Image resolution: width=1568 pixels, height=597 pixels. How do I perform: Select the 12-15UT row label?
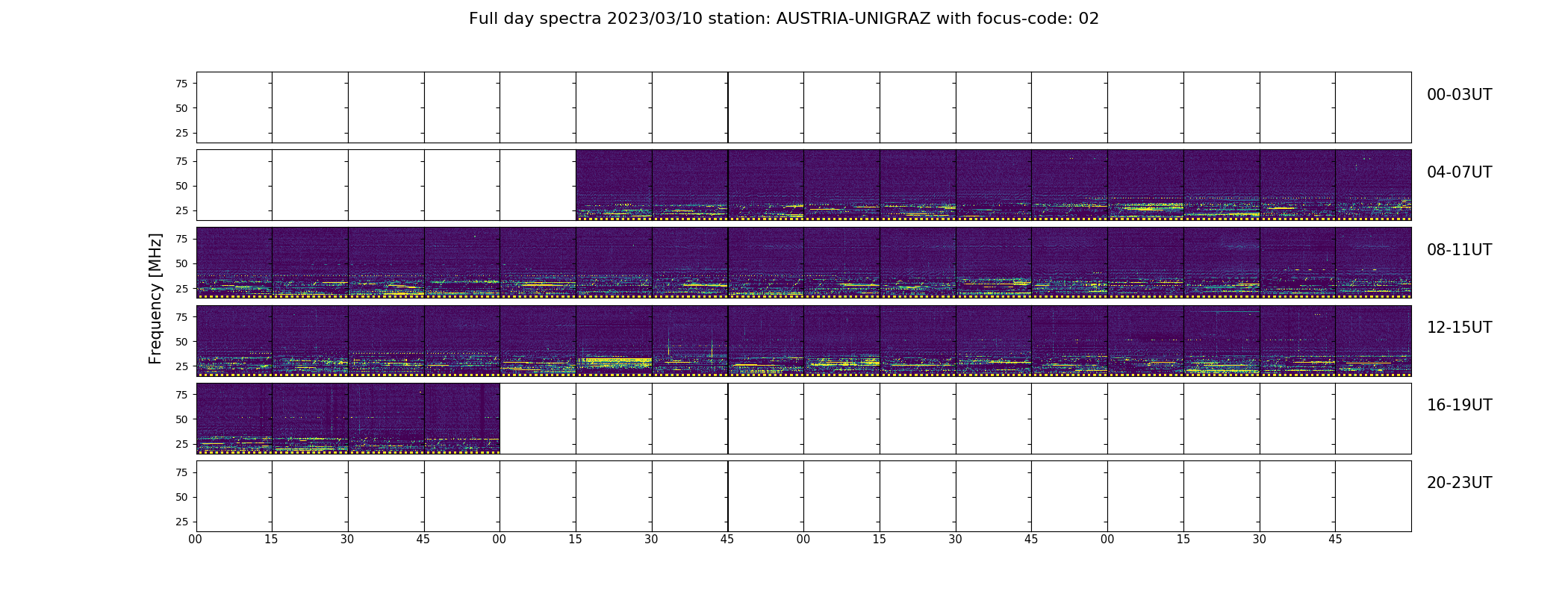point(1459,328)
